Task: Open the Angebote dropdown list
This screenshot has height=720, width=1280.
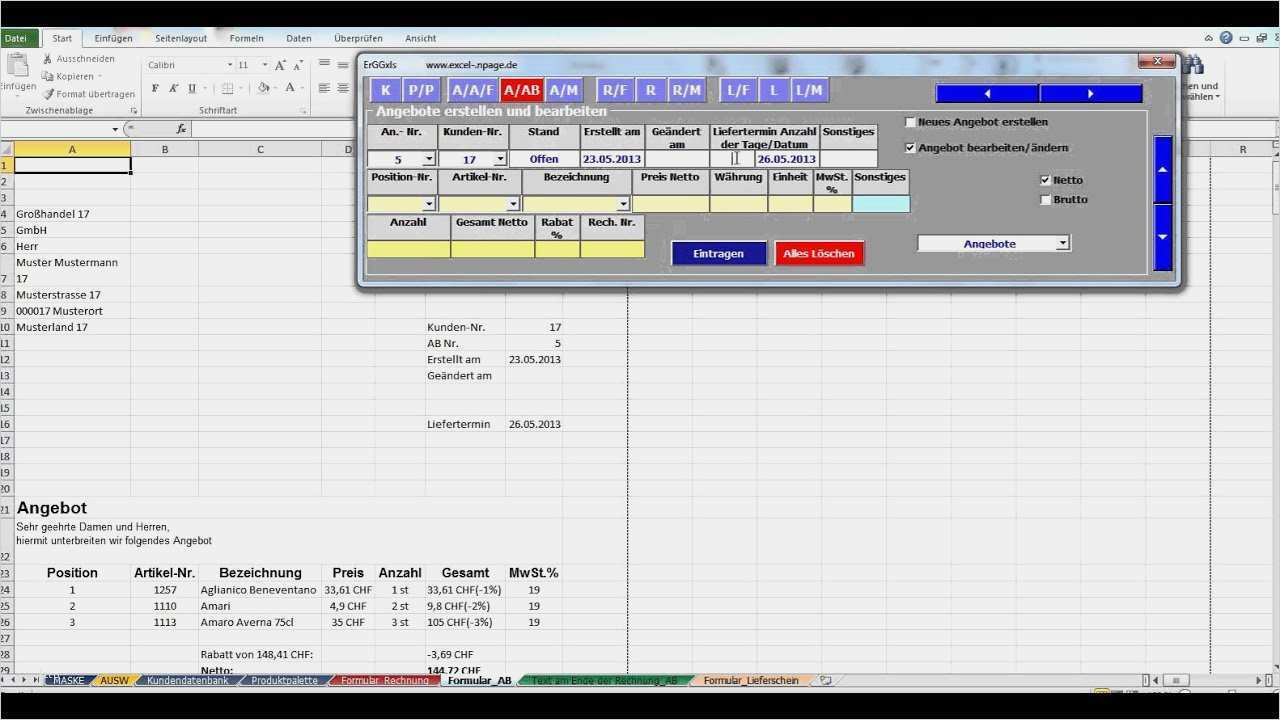Action: (x=1063, y=243)
